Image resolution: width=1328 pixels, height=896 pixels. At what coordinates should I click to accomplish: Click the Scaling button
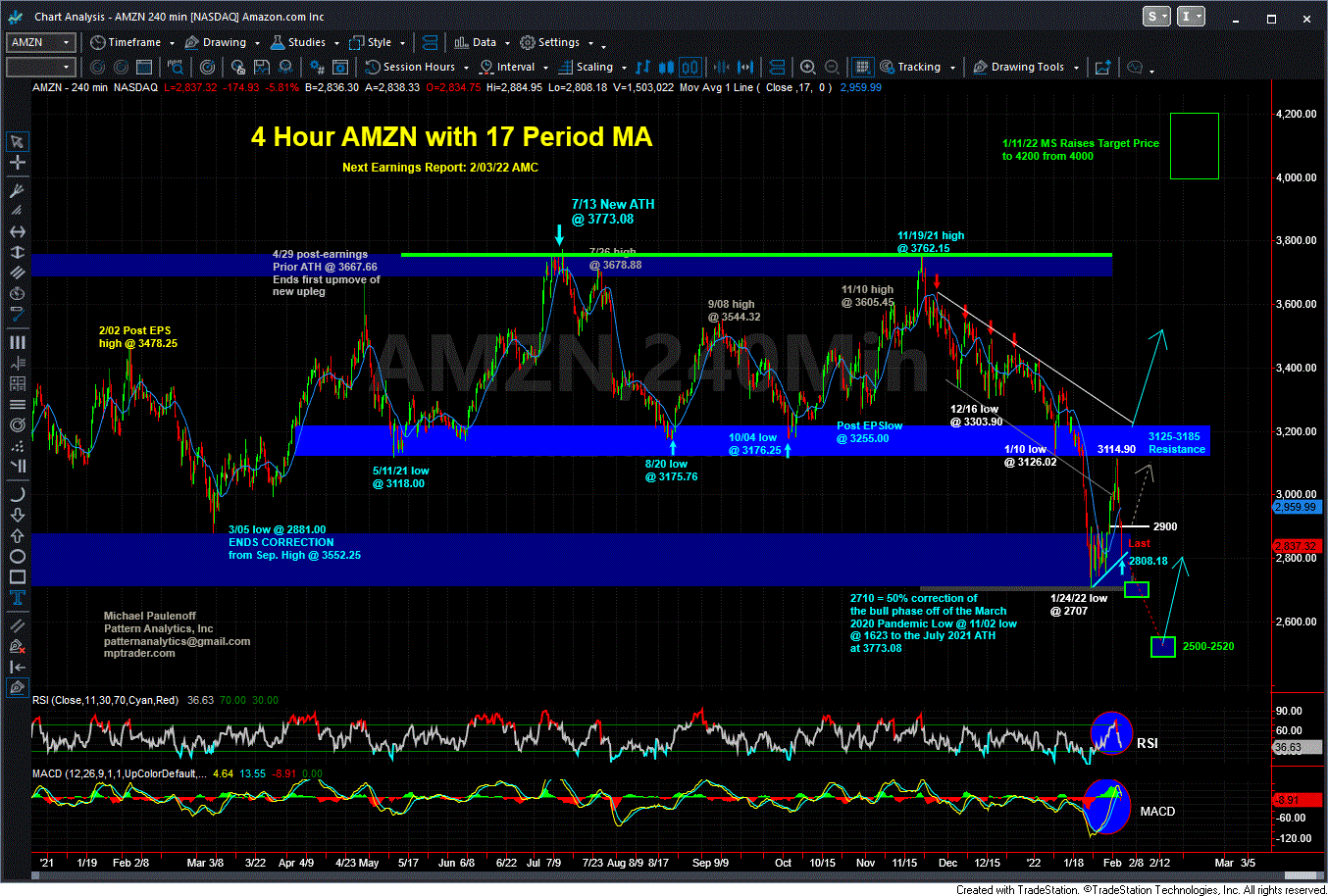[587, 67]
